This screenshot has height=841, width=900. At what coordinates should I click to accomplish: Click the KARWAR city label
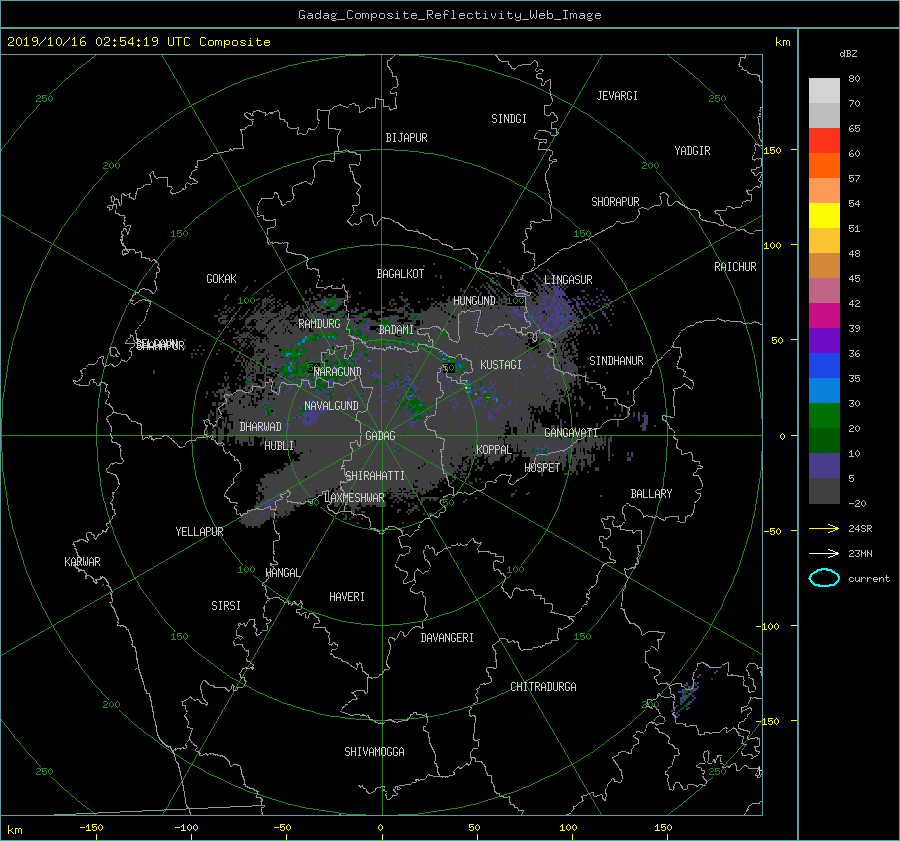tap(82, 562)
